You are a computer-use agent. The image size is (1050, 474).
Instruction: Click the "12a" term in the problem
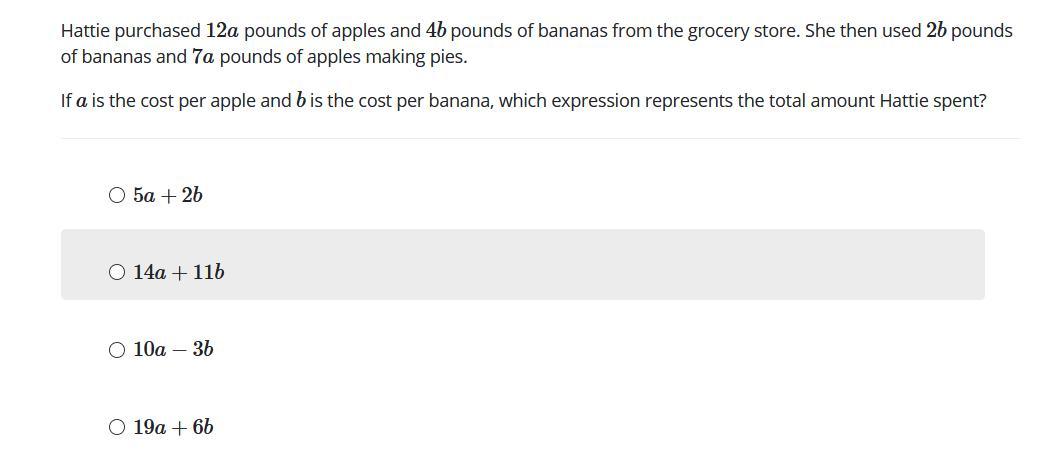[x=222, y=31]
